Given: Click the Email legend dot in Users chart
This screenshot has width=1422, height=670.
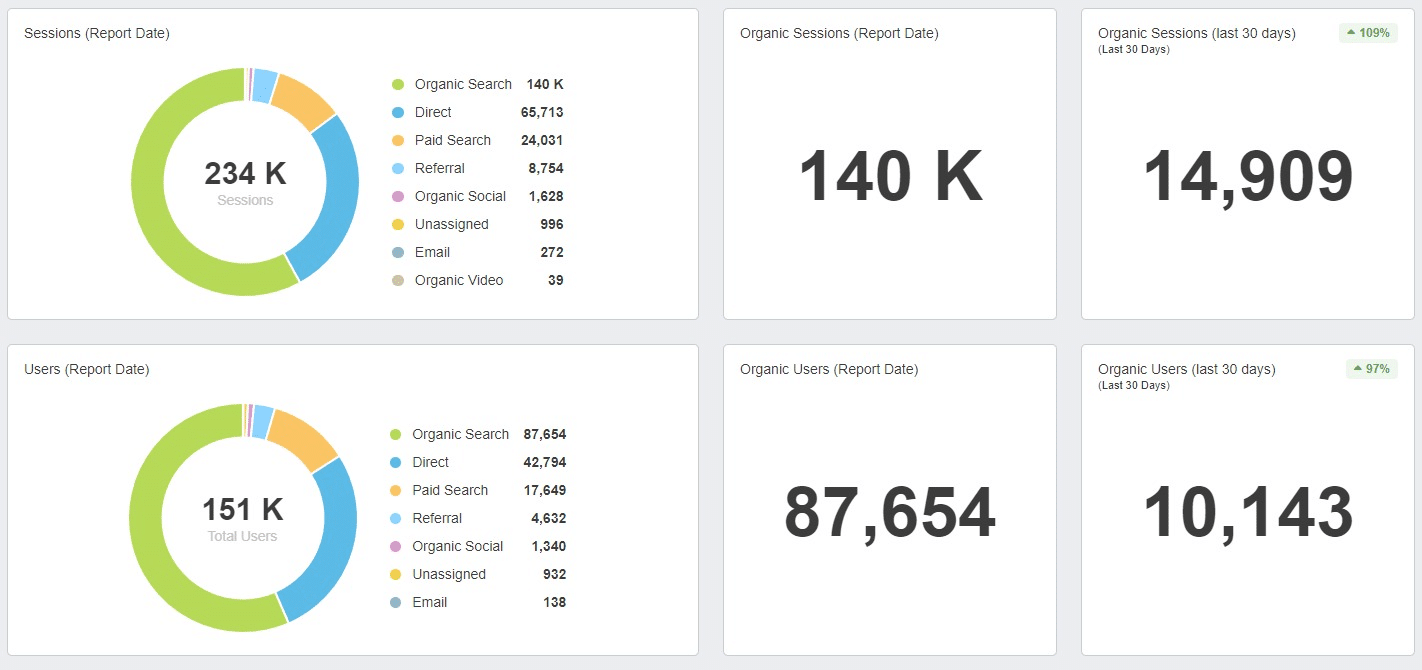Looking at the screenshot, I should [398, 602].
